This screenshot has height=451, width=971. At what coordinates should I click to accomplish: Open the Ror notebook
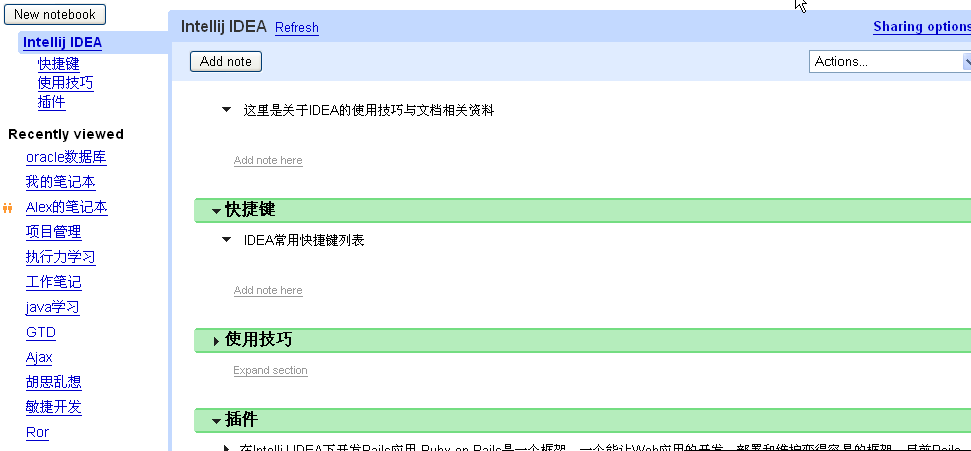pos(37,432)
